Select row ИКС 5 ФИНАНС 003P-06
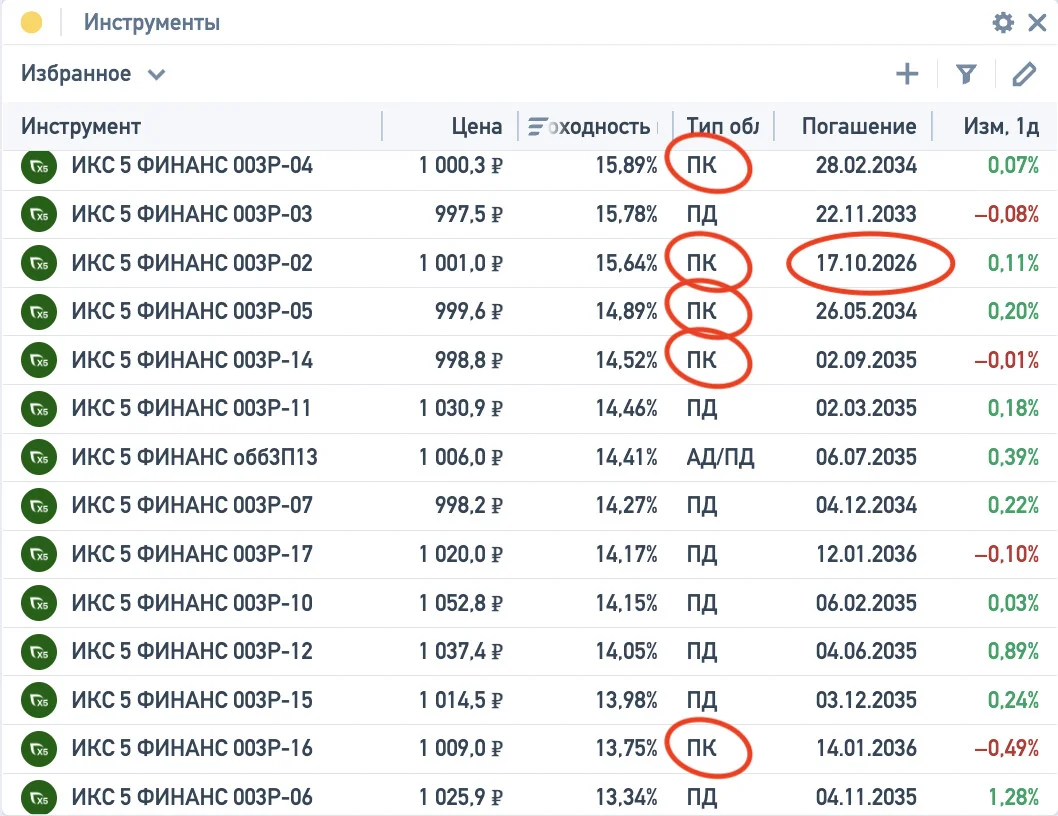This screenshot has height=816, width=1058. [529, 795]
